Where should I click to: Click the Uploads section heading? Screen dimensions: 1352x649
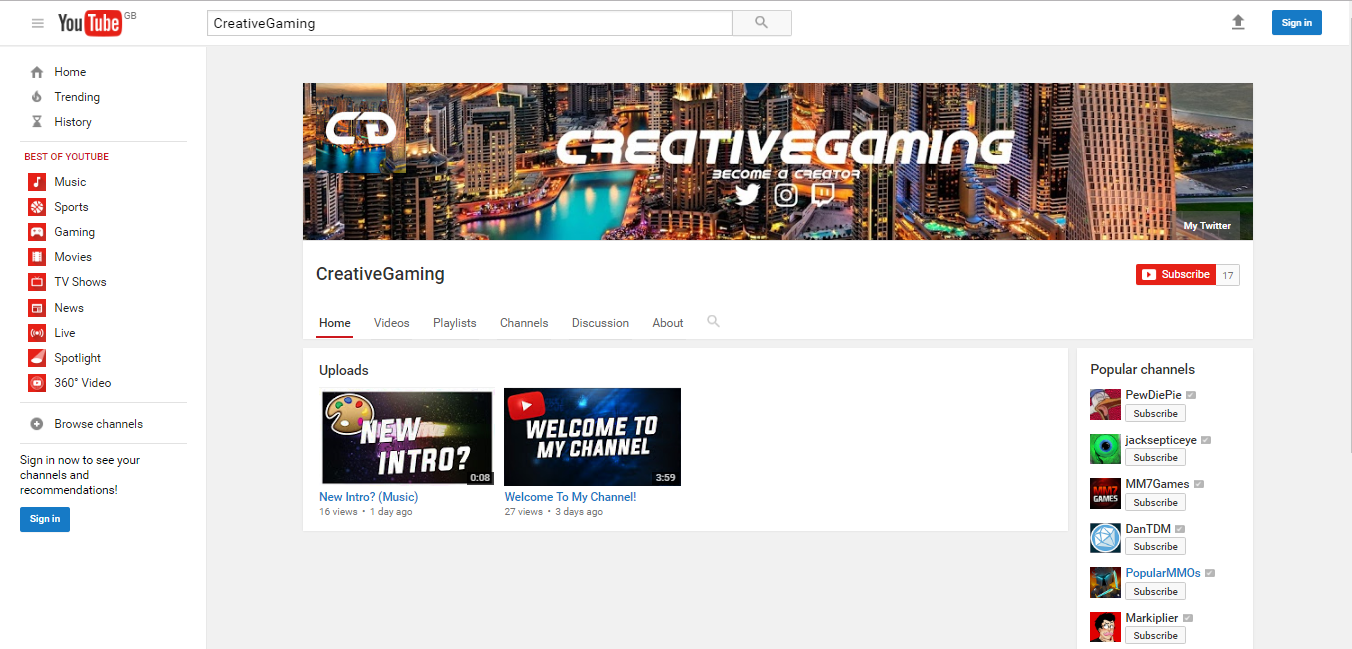pyautogui.click(x=344, y=370)
